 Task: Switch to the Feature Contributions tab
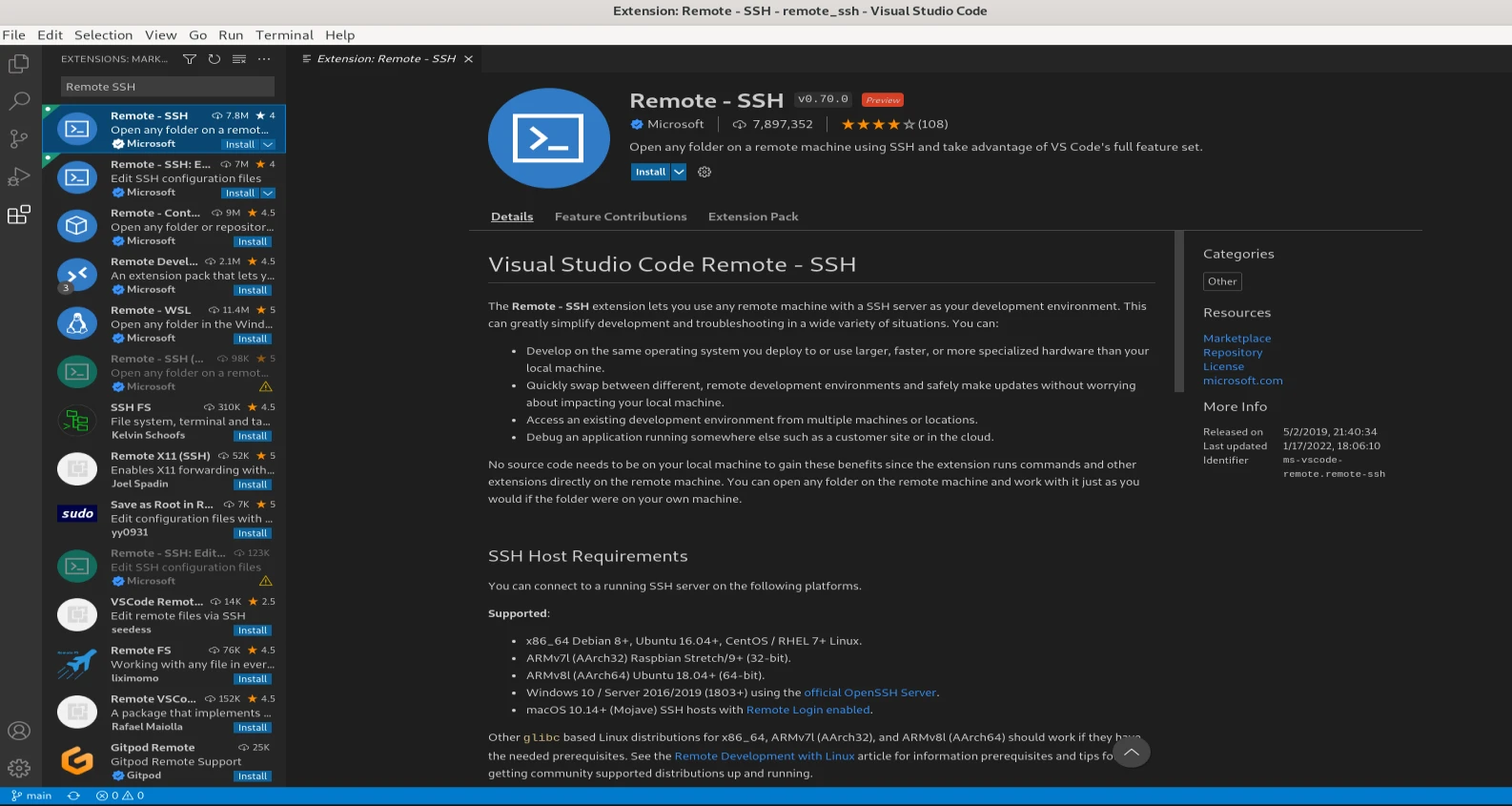[x=620, y=217]
